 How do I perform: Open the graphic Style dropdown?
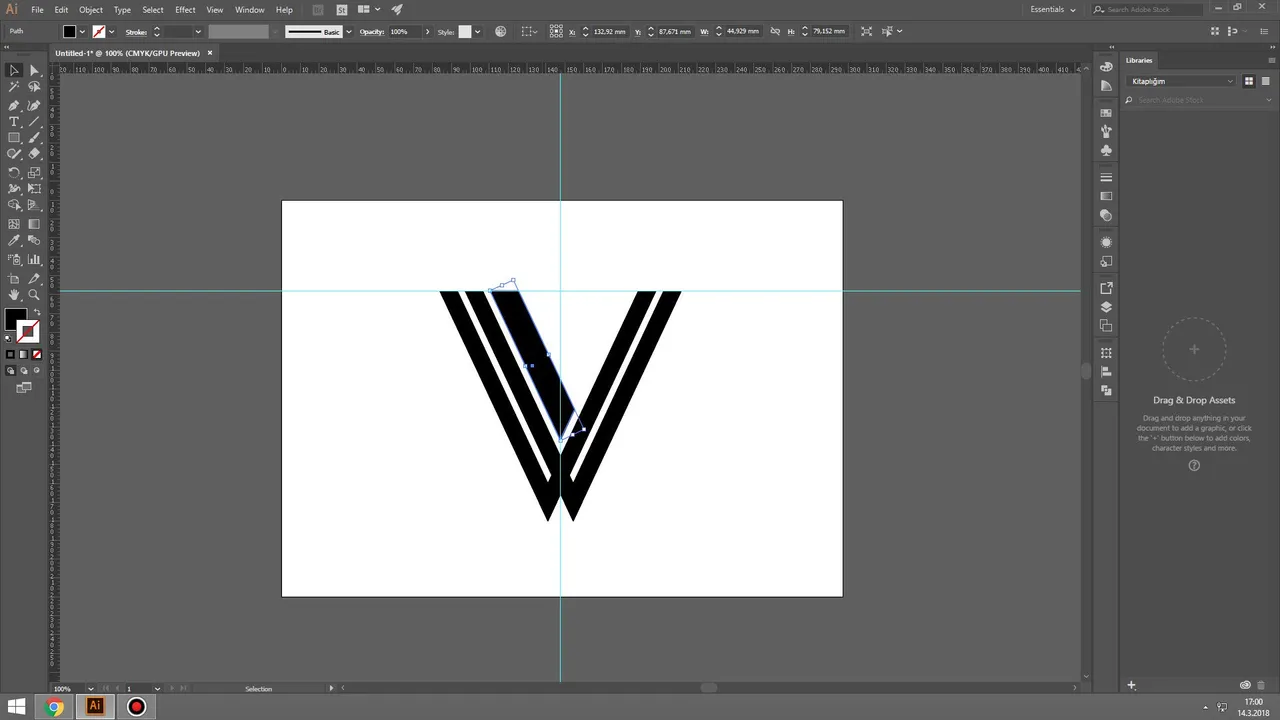pyautogui.click(x=477, y=32)
